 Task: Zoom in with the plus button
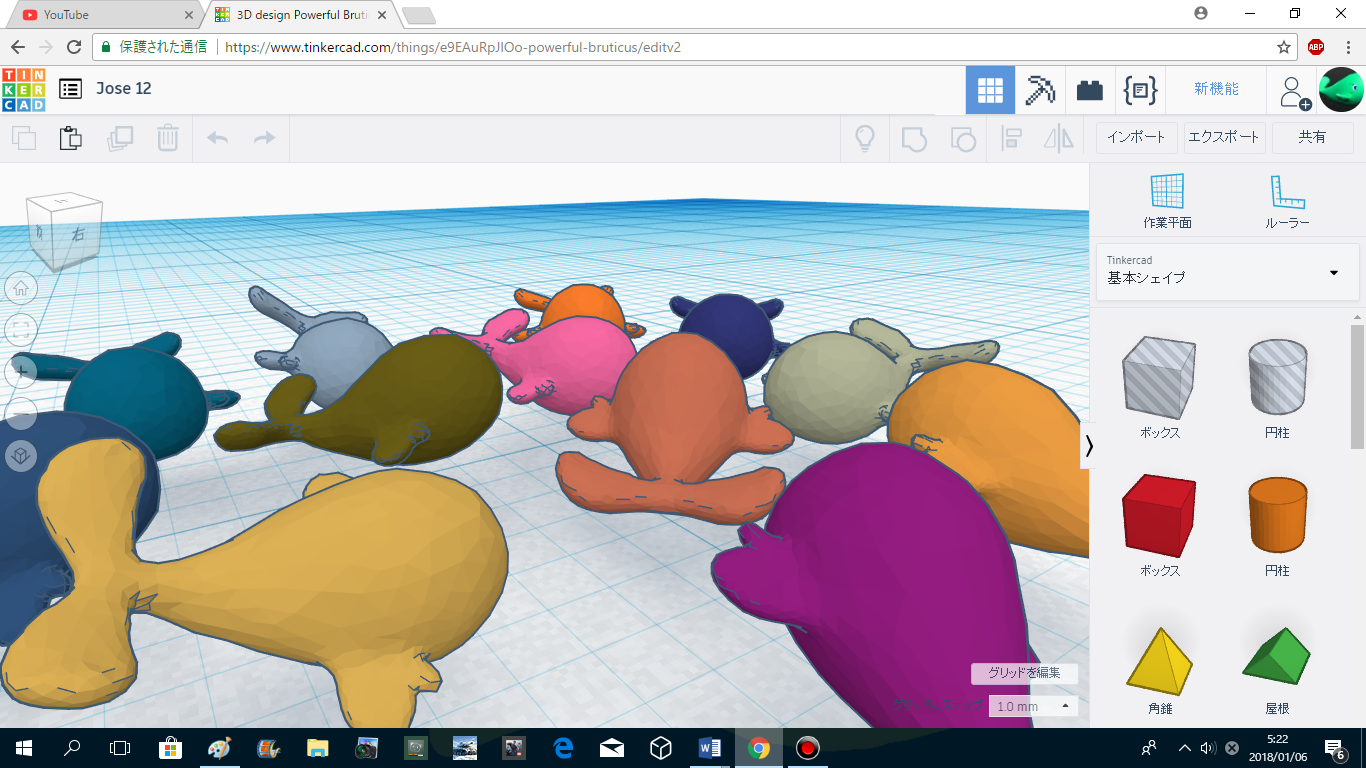coord(21,371)
